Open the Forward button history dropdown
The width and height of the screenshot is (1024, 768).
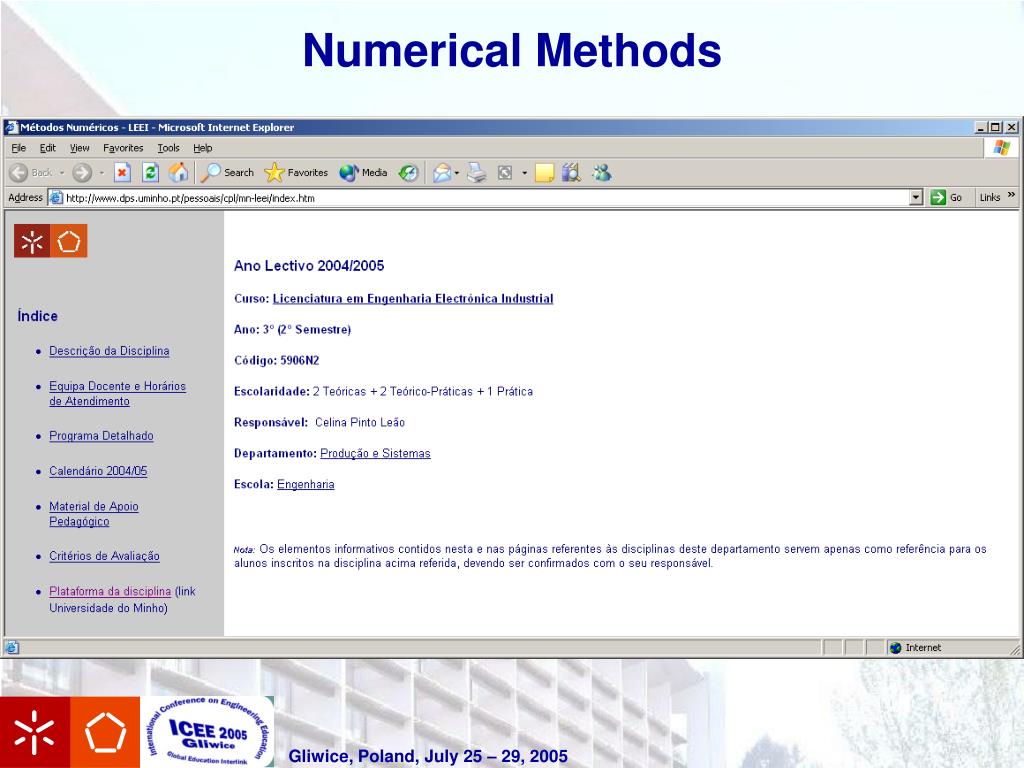click(101, 173)
